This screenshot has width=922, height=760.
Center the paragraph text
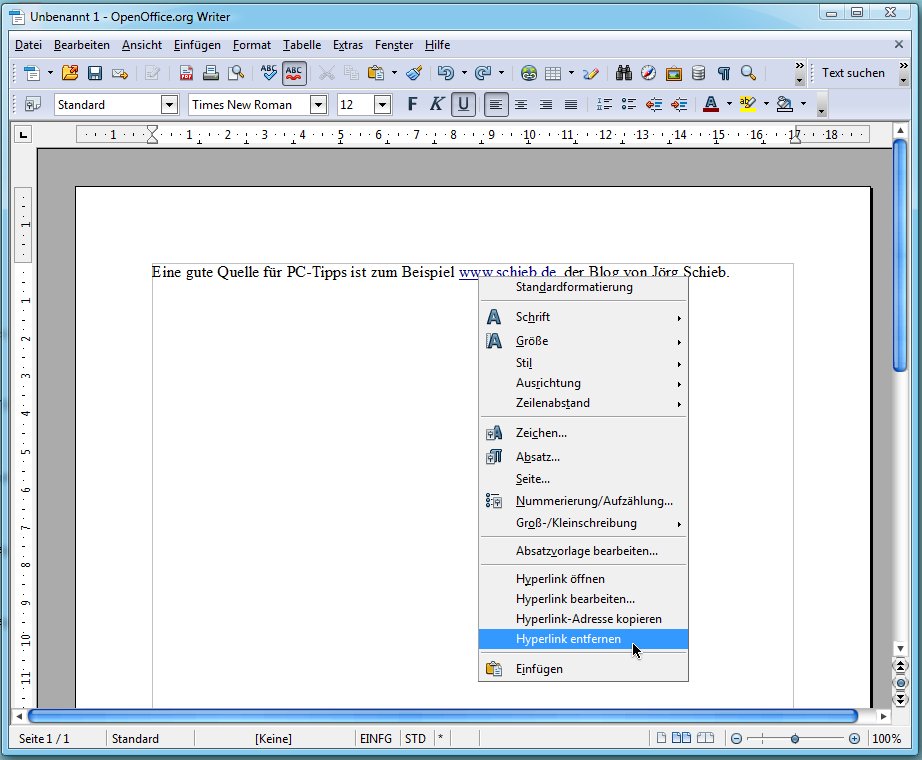click(521, 105)
